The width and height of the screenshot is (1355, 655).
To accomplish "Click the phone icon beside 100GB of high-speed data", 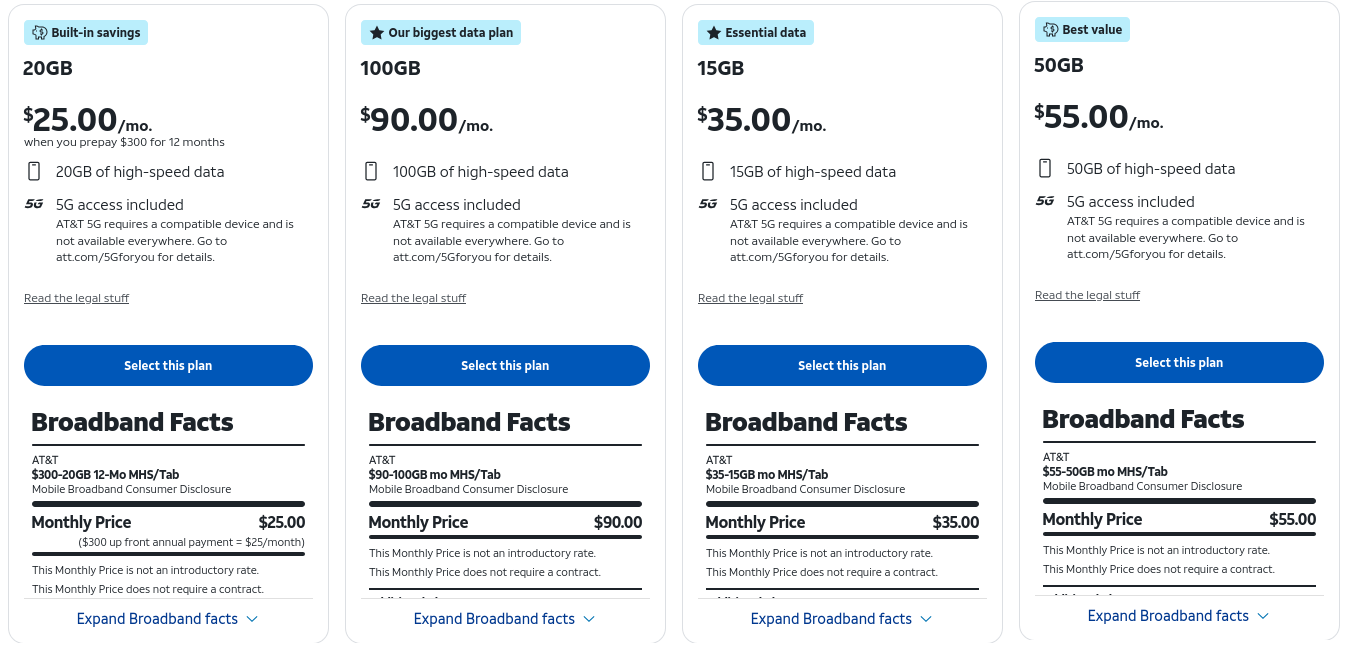I will 371,171.
